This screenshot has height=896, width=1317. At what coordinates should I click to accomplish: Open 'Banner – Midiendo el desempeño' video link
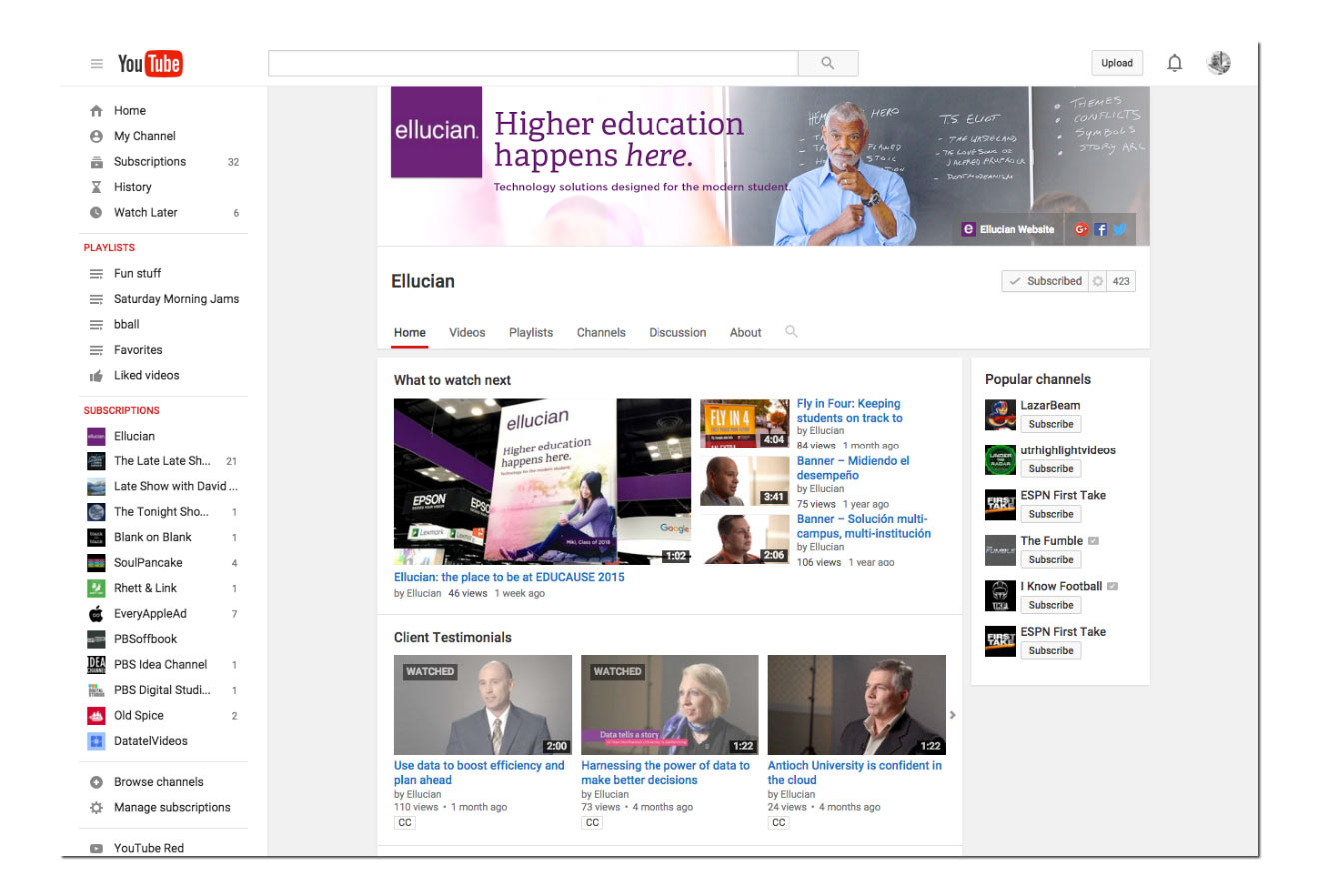pos(853,468)
